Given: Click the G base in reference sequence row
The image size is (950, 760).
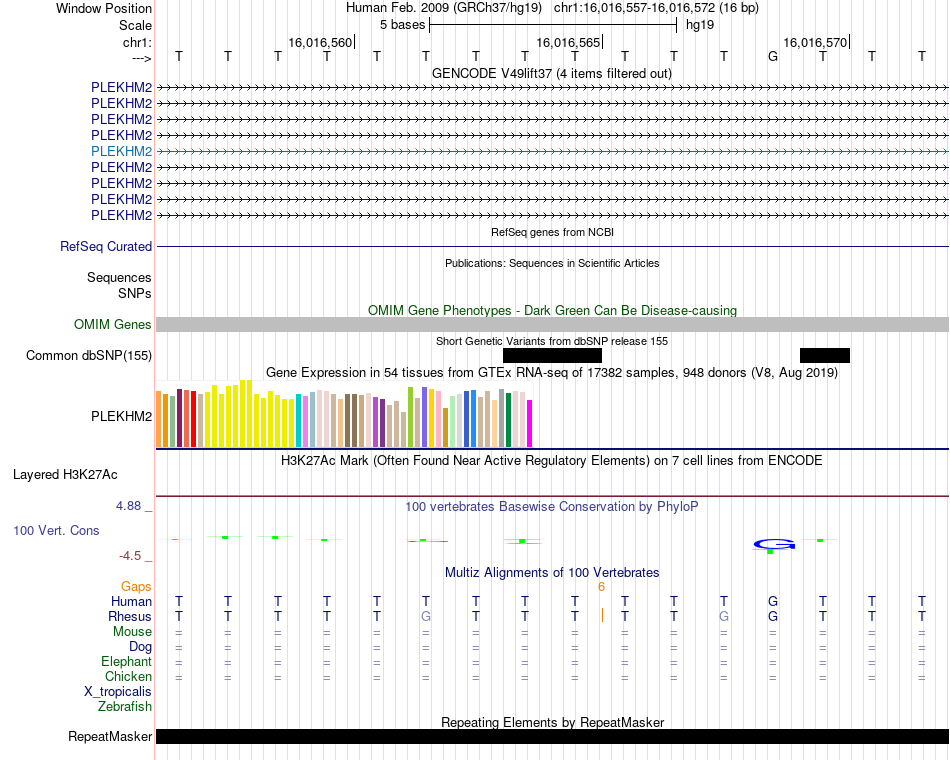Looking at the screenshot, I should 772,56.
